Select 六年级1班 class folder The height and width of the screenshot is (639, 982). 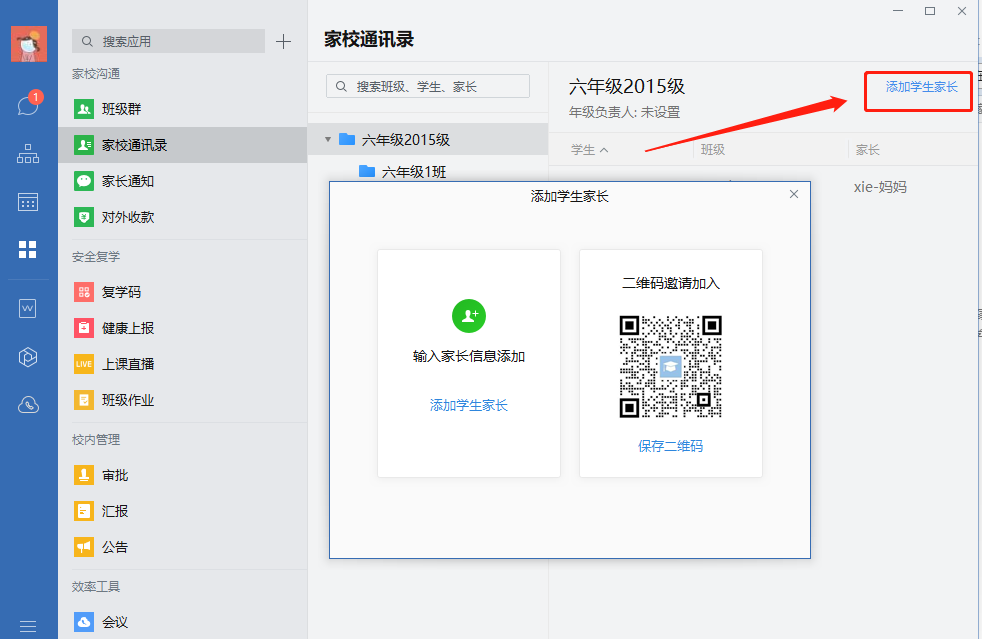click(x=403, y=172)
